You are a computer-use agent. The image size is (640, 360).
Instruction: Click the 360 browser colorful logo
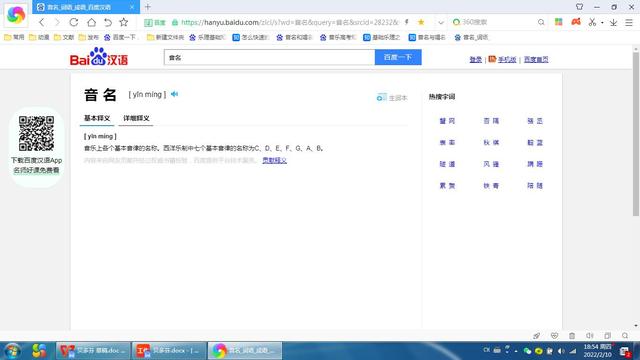[16, 15]
